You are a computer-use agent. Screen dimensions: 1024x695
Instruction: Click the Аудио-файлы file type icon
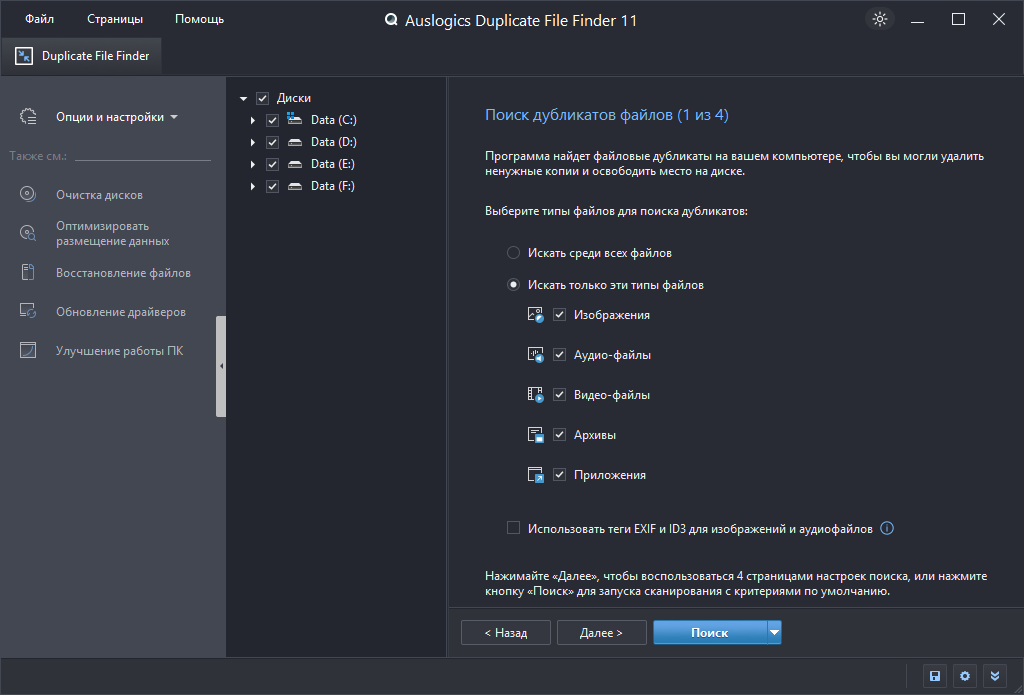(x=536, y=355)
